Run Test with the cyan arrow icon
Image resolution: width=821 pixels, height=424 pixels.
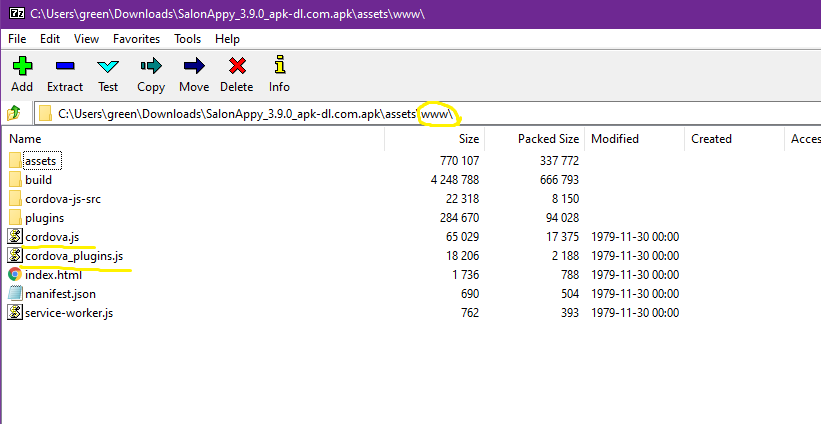[108, 66]
